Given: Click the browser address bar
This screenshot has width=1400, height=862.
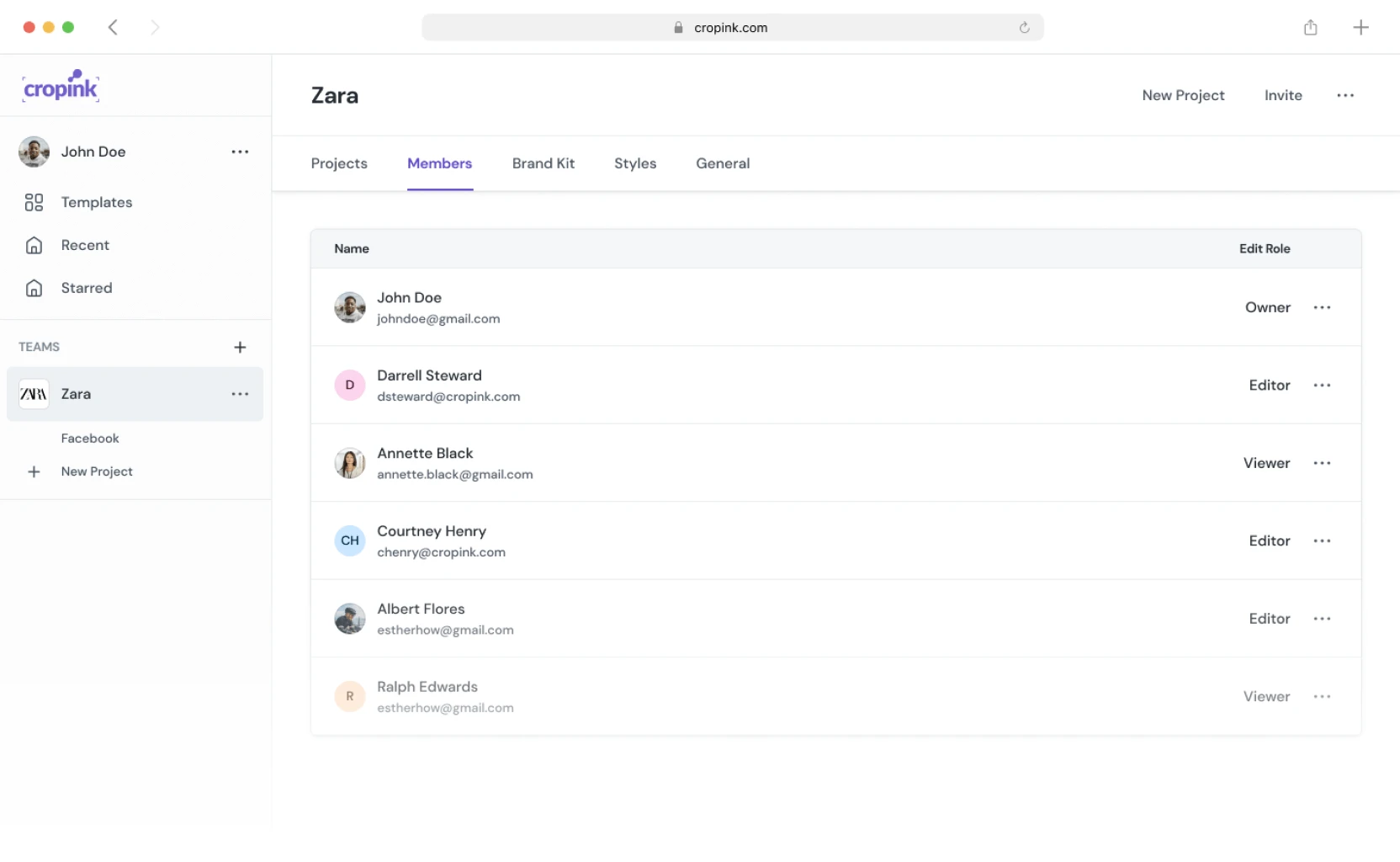Looking at the screenshot, I should point(731,27).
